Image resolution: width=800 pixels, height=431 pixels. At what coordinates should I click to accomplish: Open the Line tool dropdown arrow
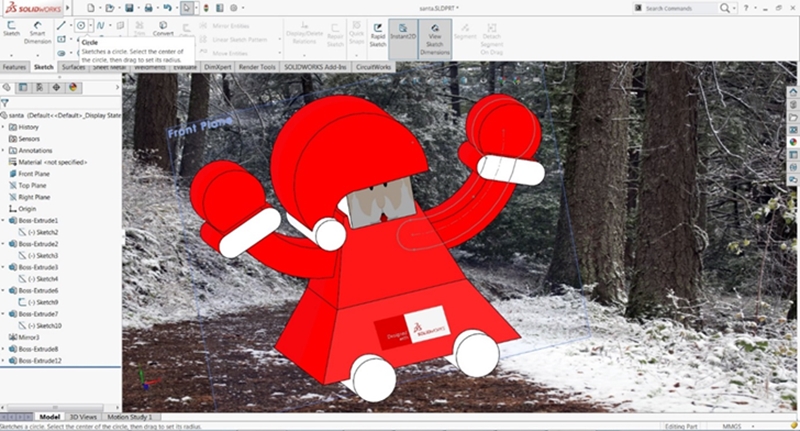pos(70,26)
